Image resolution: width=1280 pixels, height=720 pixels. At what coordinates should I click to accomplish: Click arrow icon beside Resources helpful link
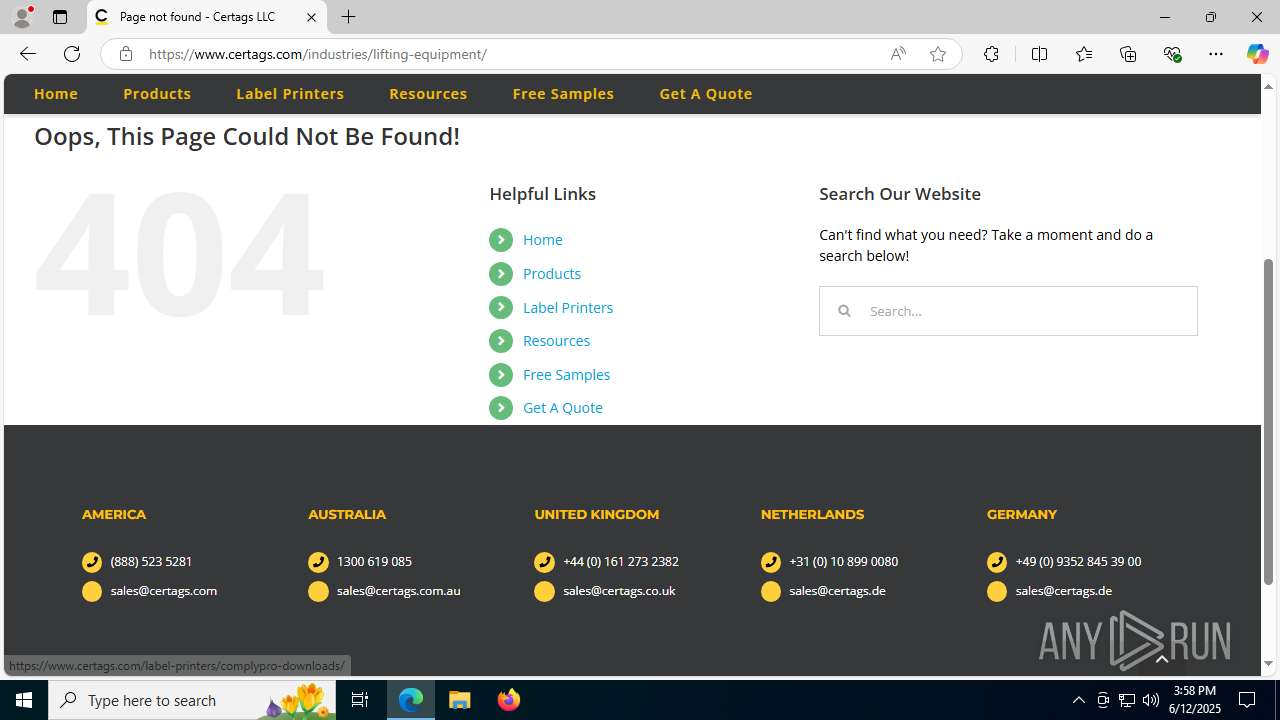(x=501, y=341)
